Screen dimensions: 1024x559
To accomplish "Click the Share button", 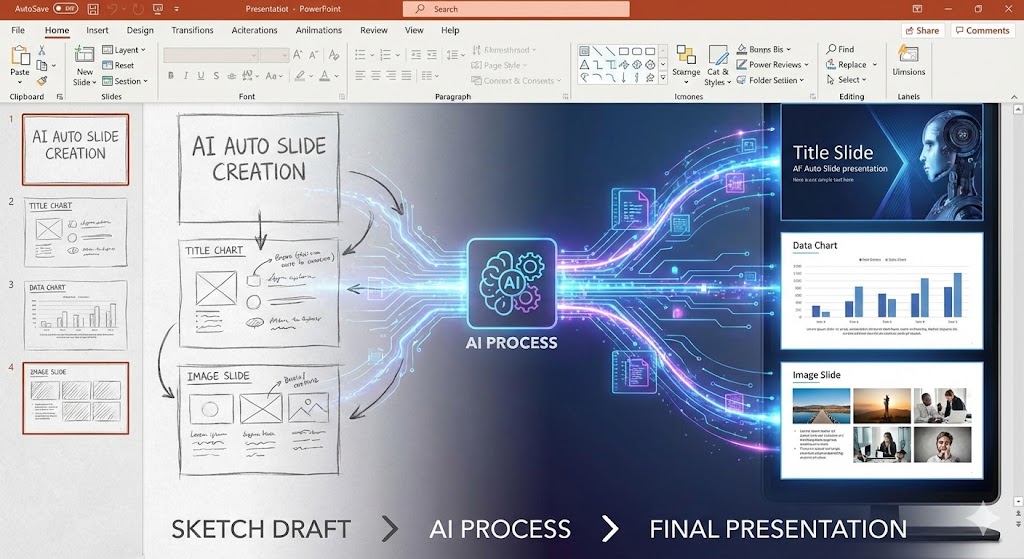I will pyautogui.click(x=921, y=30).
